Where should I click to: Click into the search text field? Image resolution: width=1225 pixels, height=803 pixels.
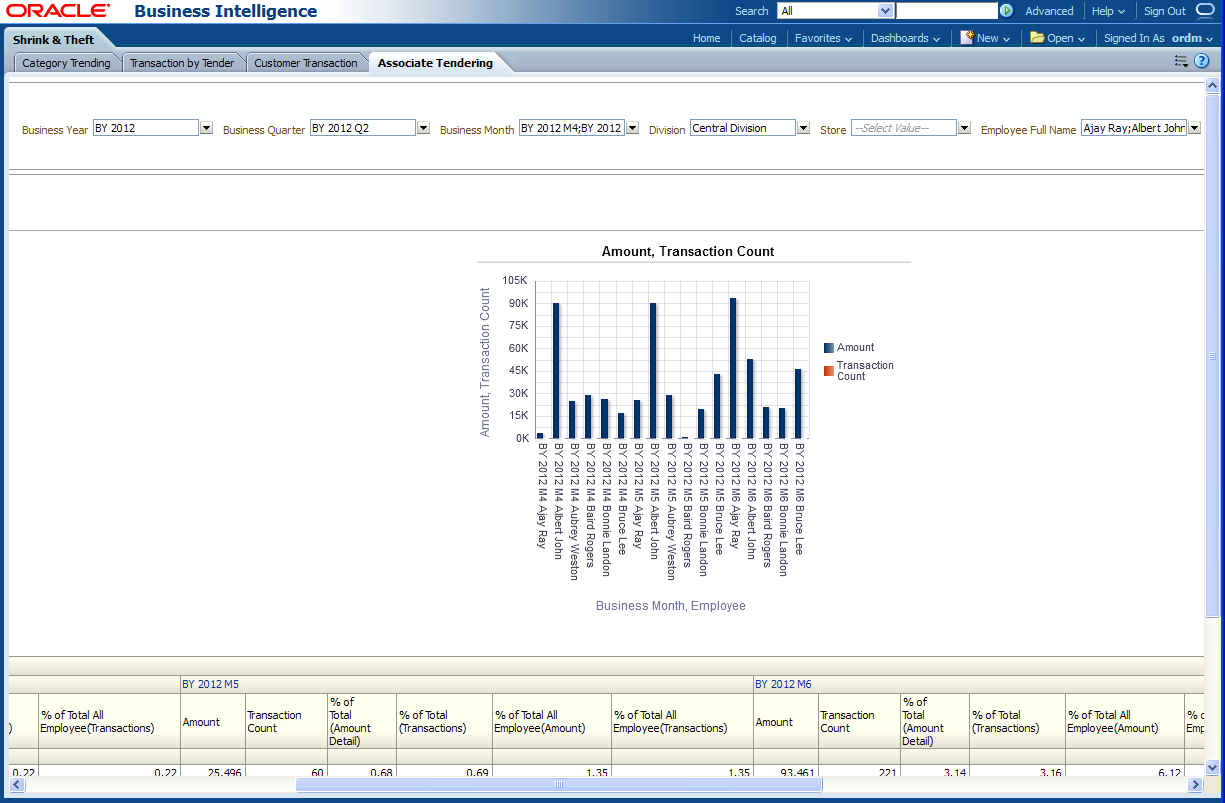(946, 11)
